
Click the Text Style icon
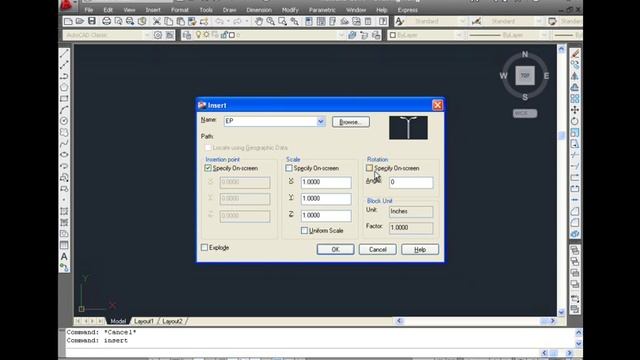point(400,21)
